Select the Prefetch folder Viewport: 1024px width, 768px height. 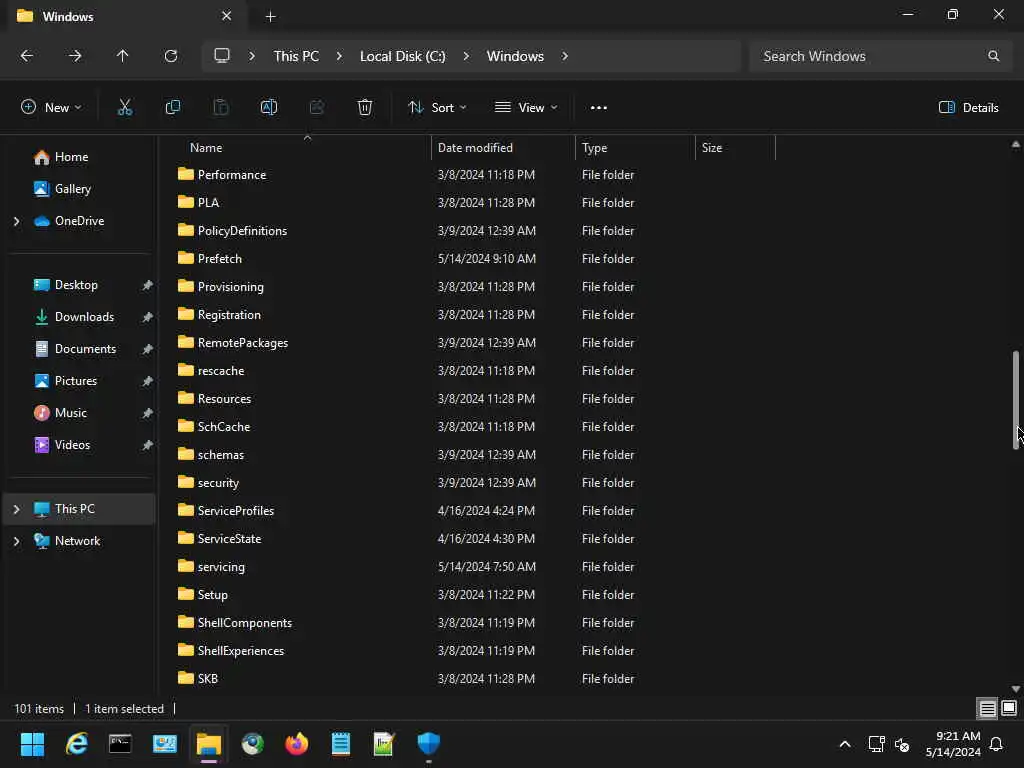(219, 259)
